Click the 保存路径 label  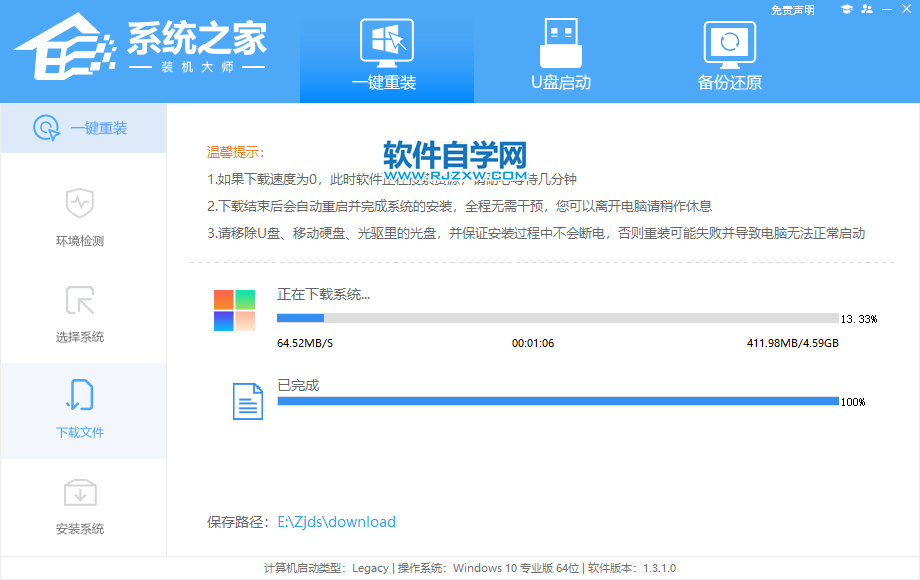coord(238,522)
